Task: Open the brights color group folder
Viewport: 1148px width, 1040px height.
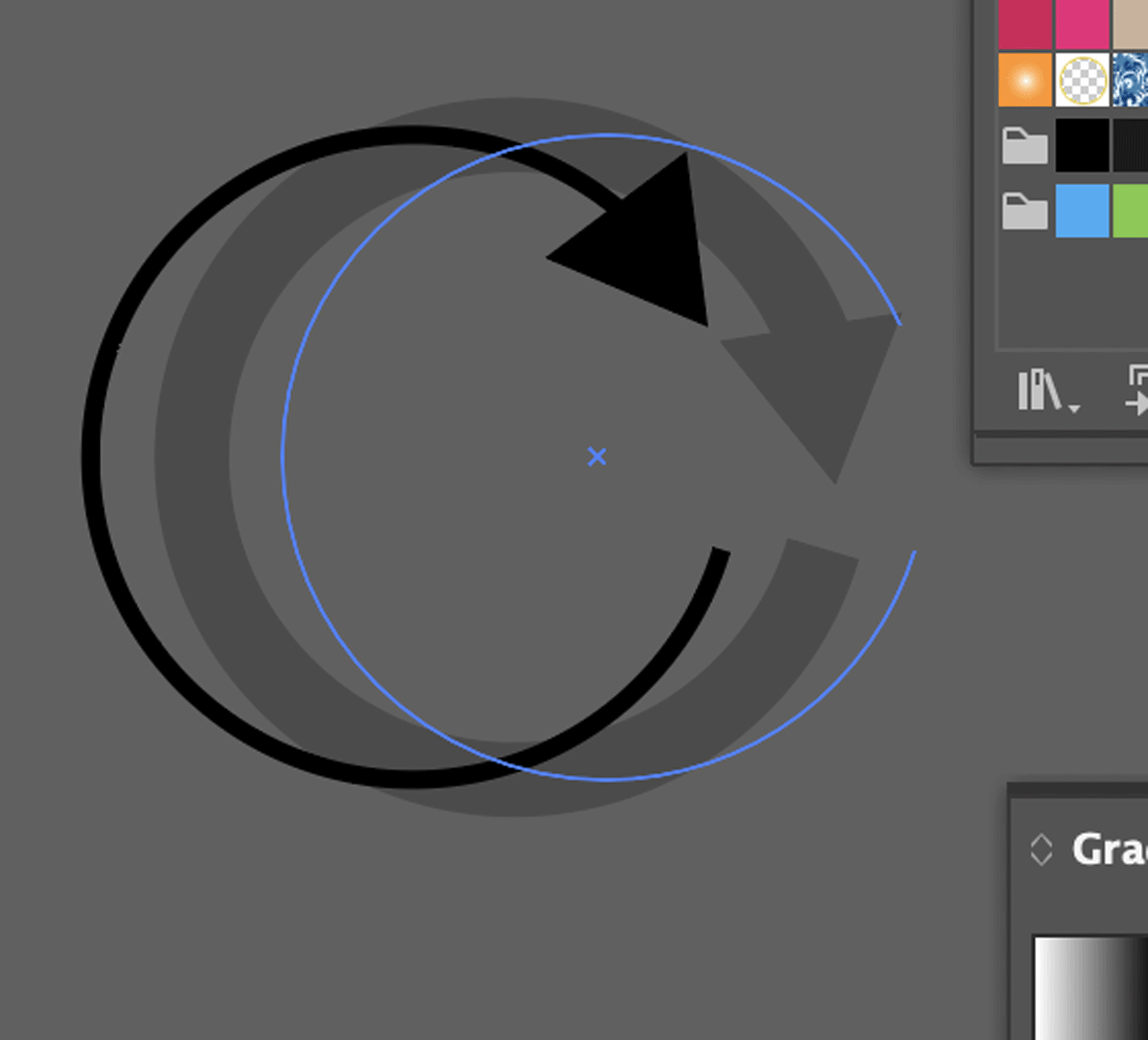Action: [1024, 211]
